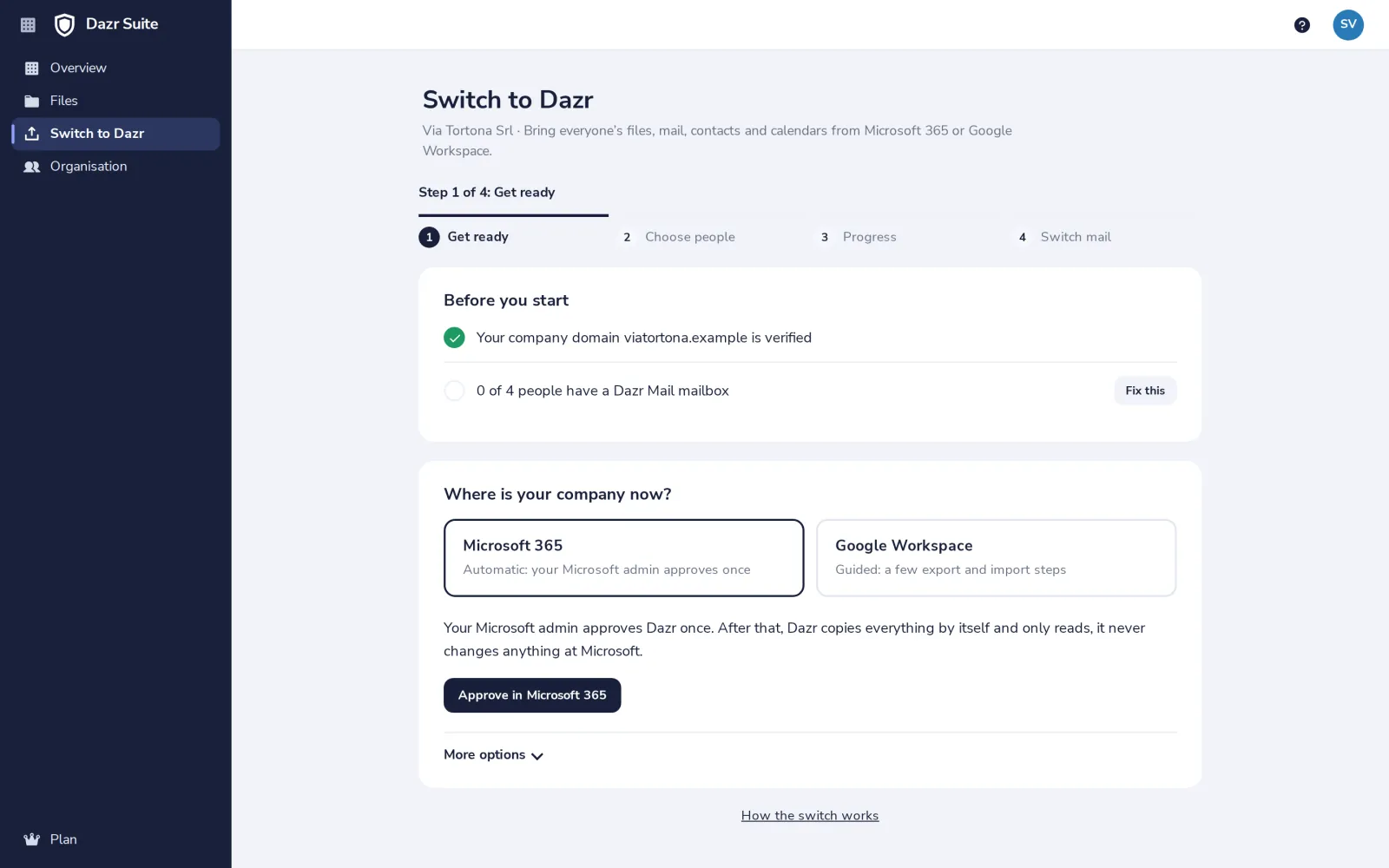Click the Fix this button
This screenshot has height=868, width=1389.
(1145, 391)
